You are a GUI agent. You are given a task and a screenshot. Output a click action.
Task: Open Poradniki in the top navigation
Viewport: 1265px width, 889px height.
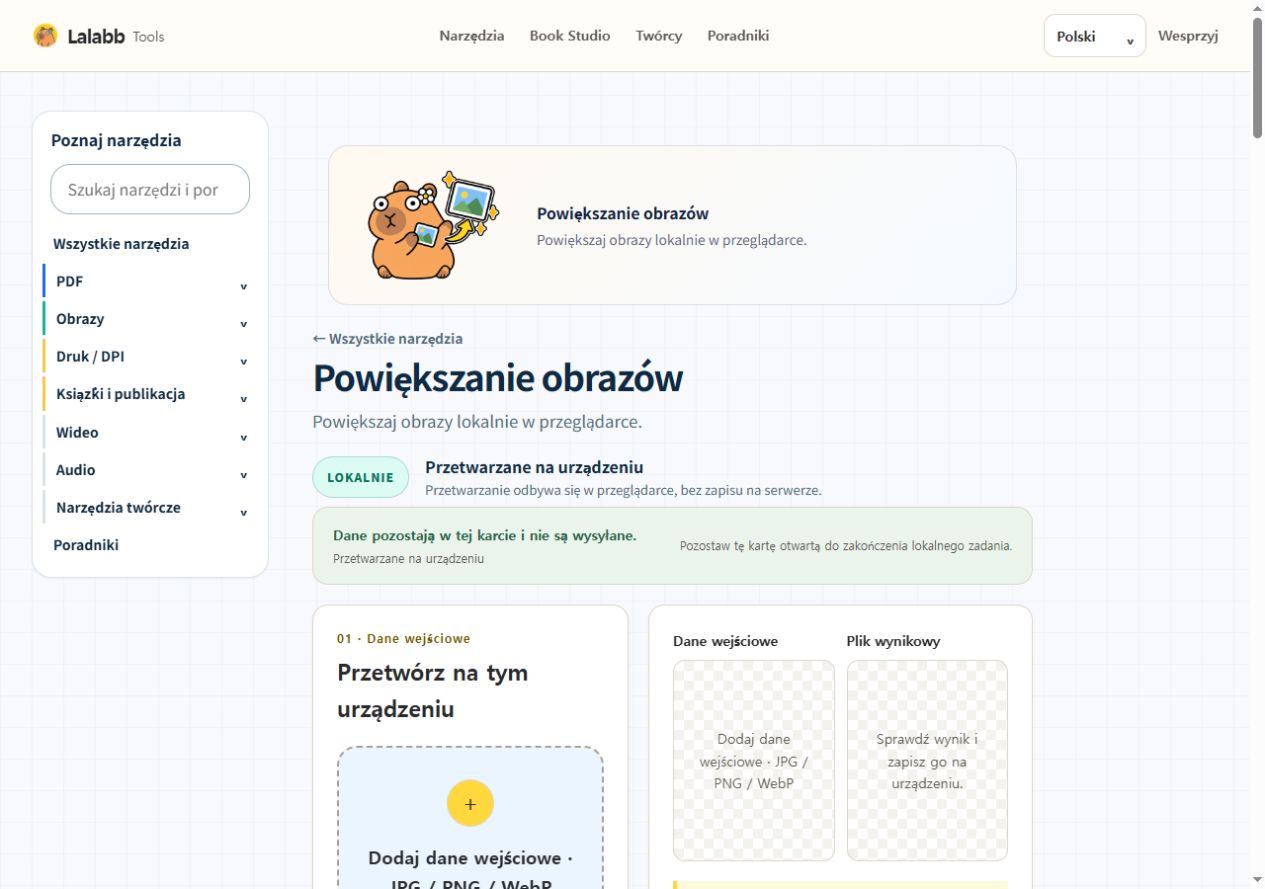[x=738, y=36]
